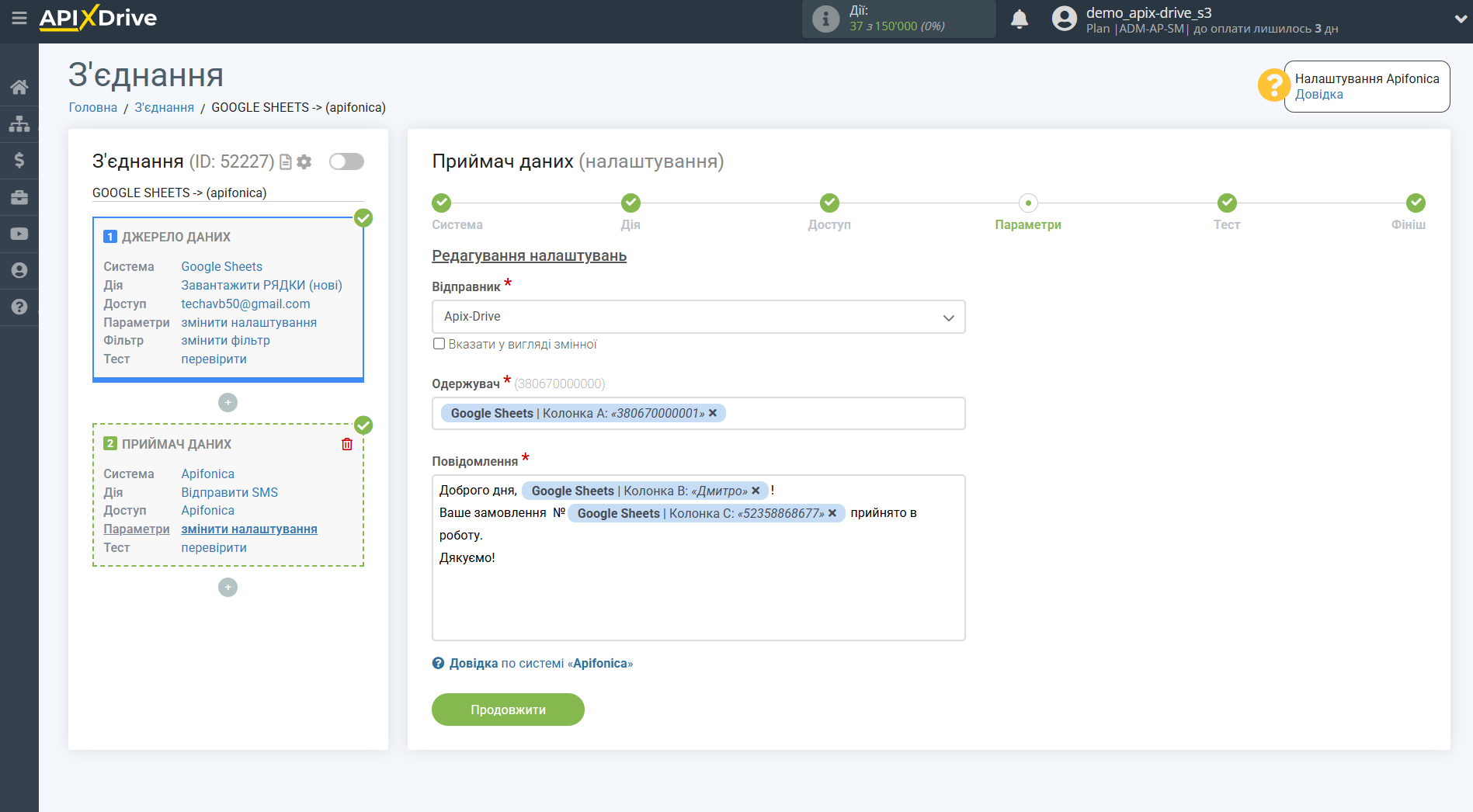Check 'Вказати у вигляді змінної' checkbox

pos(439,344)
